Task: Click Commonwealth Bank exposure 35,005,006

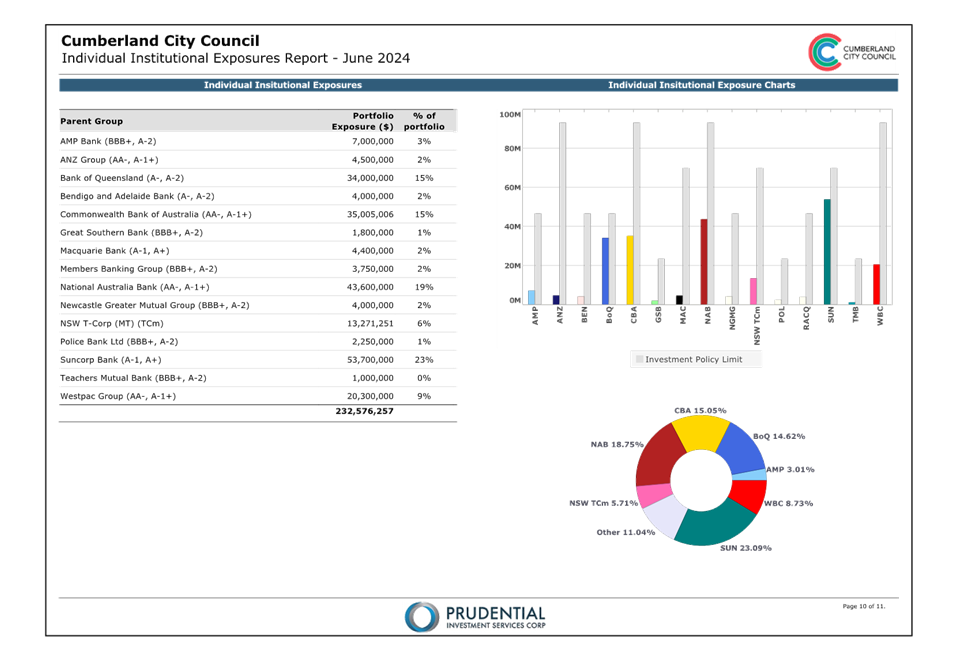Action: tap(370, 214)
